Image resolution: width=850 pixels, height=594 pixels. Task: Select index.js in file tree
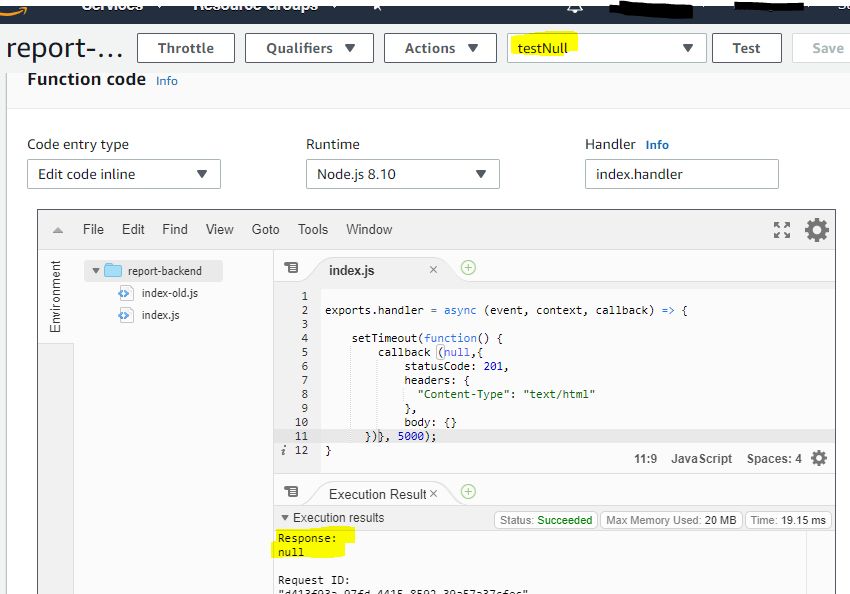[x=160, y=315]
